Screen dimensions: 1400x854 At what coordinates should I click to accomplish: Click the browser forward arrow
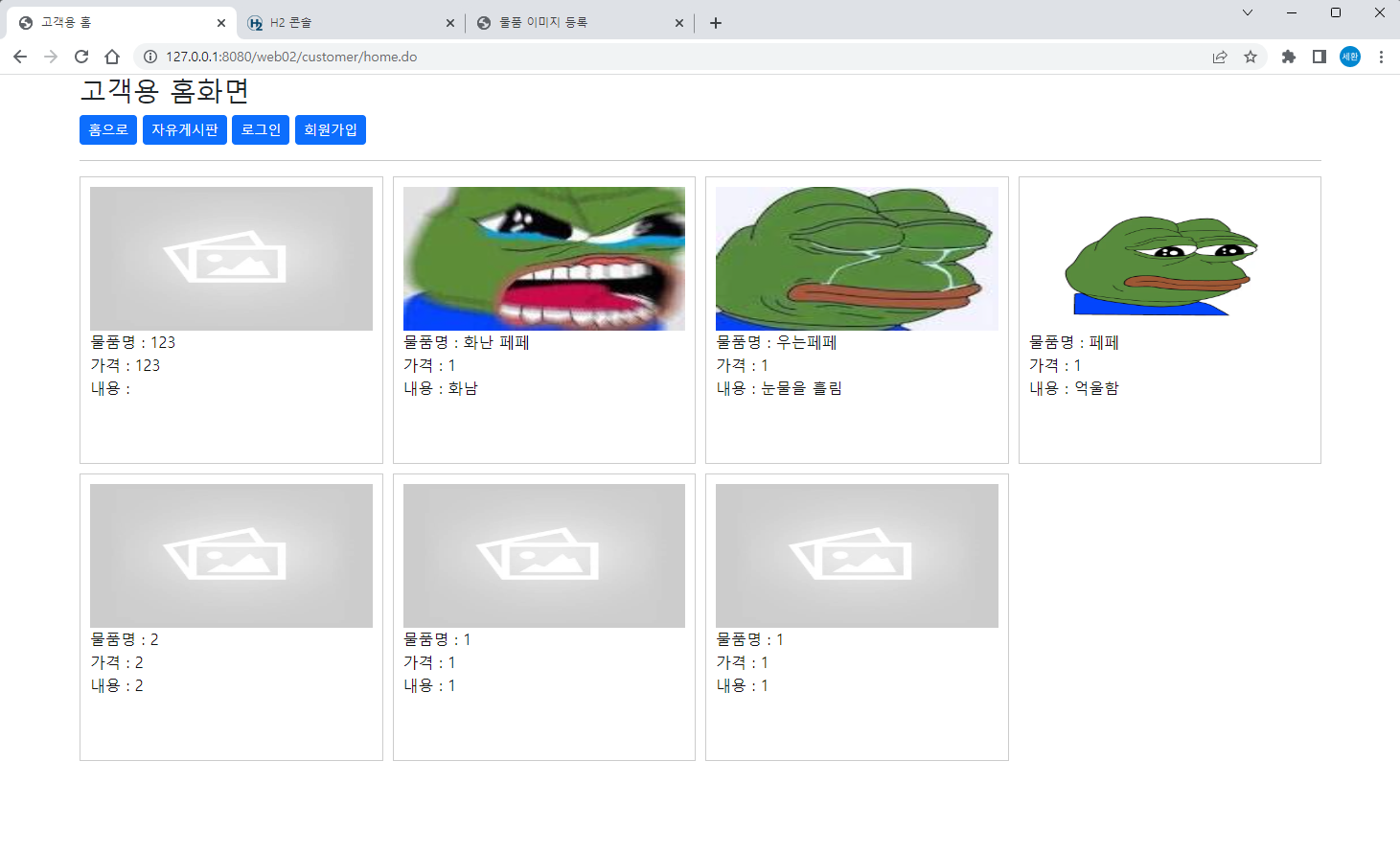click(51, 57)
